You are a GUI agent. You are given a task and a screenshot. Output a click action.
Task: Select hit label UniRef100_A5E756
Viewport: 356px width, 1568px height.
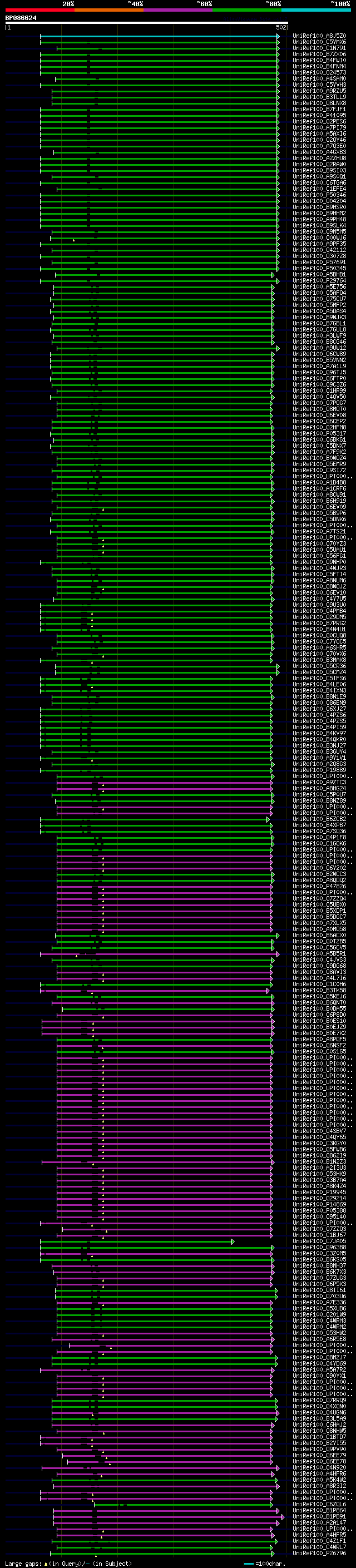(x=319, y=286)
